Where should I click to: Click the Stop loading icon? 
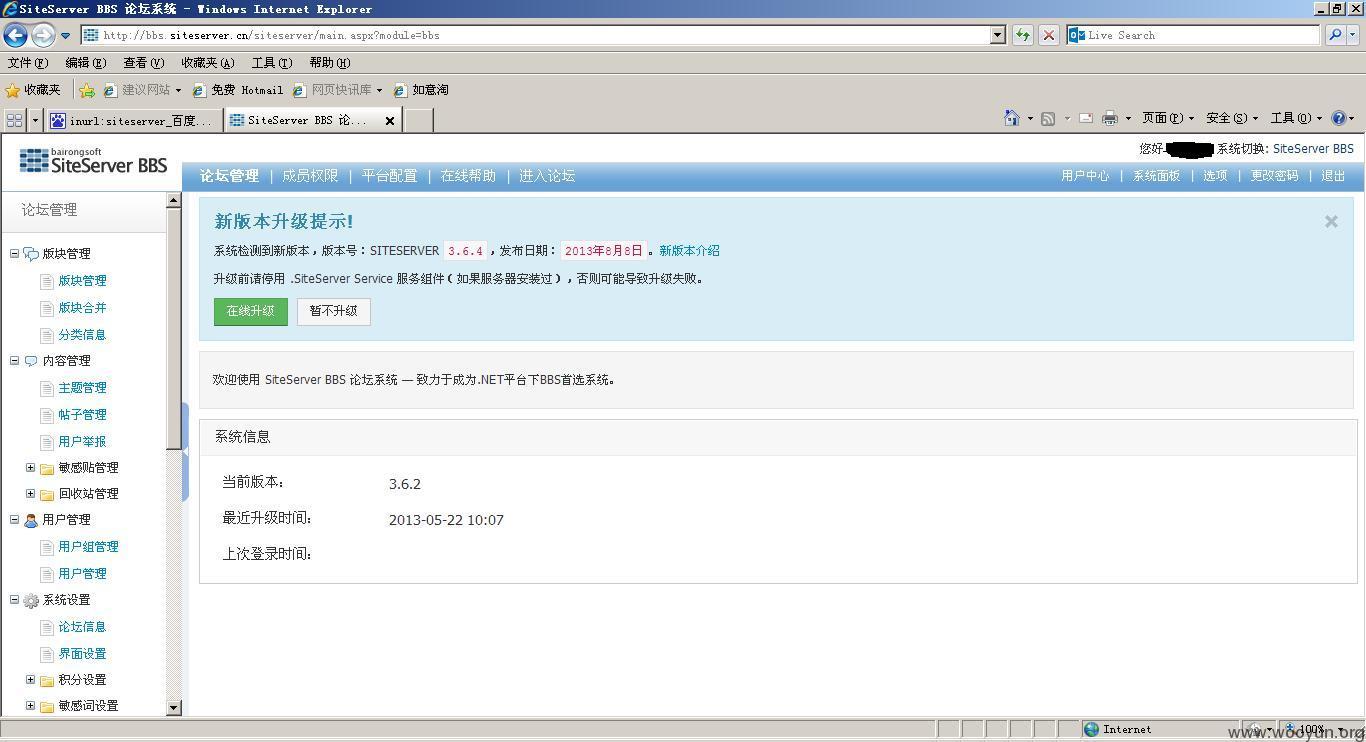click(x=1048, y=35)
